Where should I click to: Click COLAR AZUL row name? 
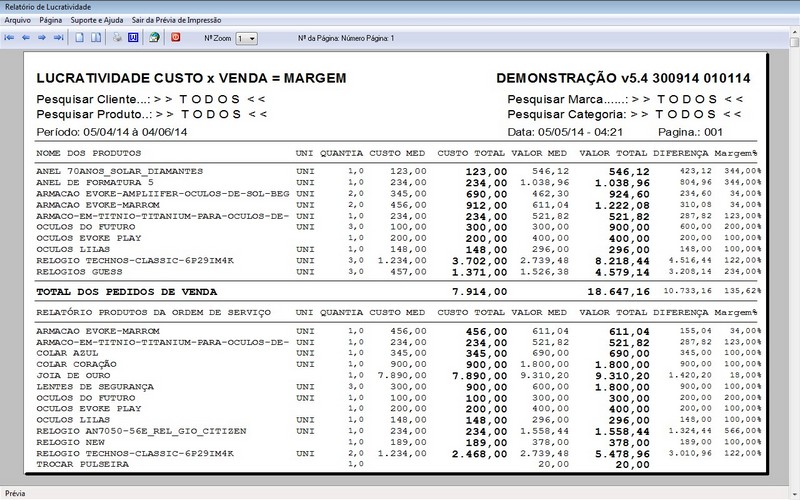[x=67, y=353]
